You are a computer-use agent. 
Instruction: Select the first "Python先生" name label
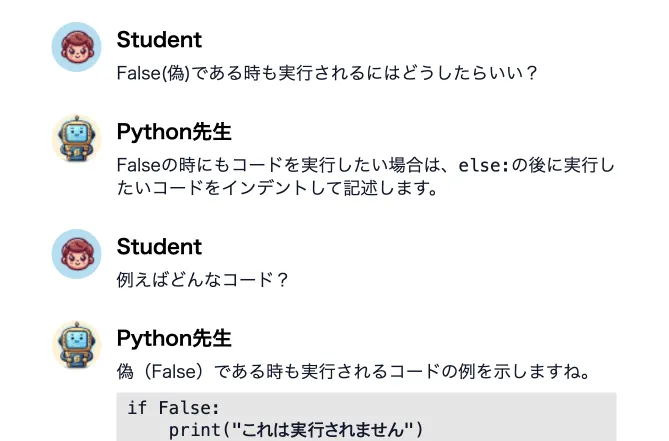pyautogui.click(x=174, y=133)
